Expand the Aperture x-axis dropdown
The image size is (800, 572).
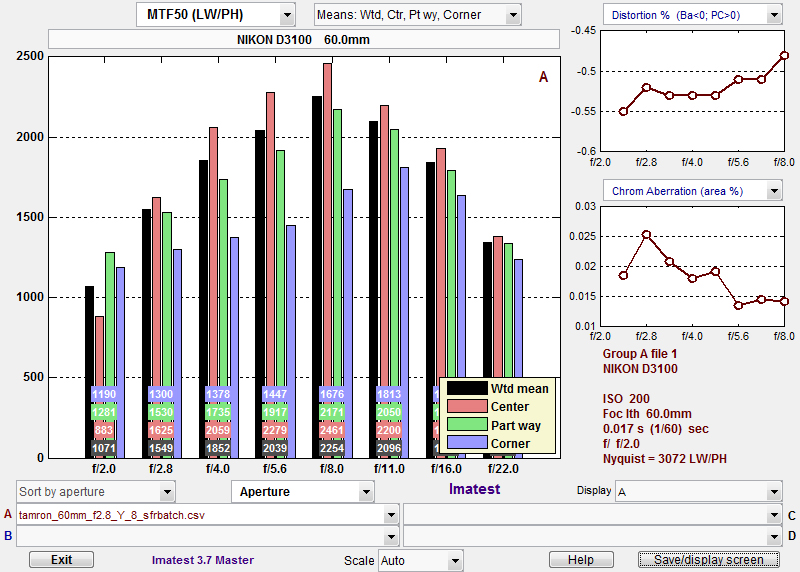pos(303,492)
